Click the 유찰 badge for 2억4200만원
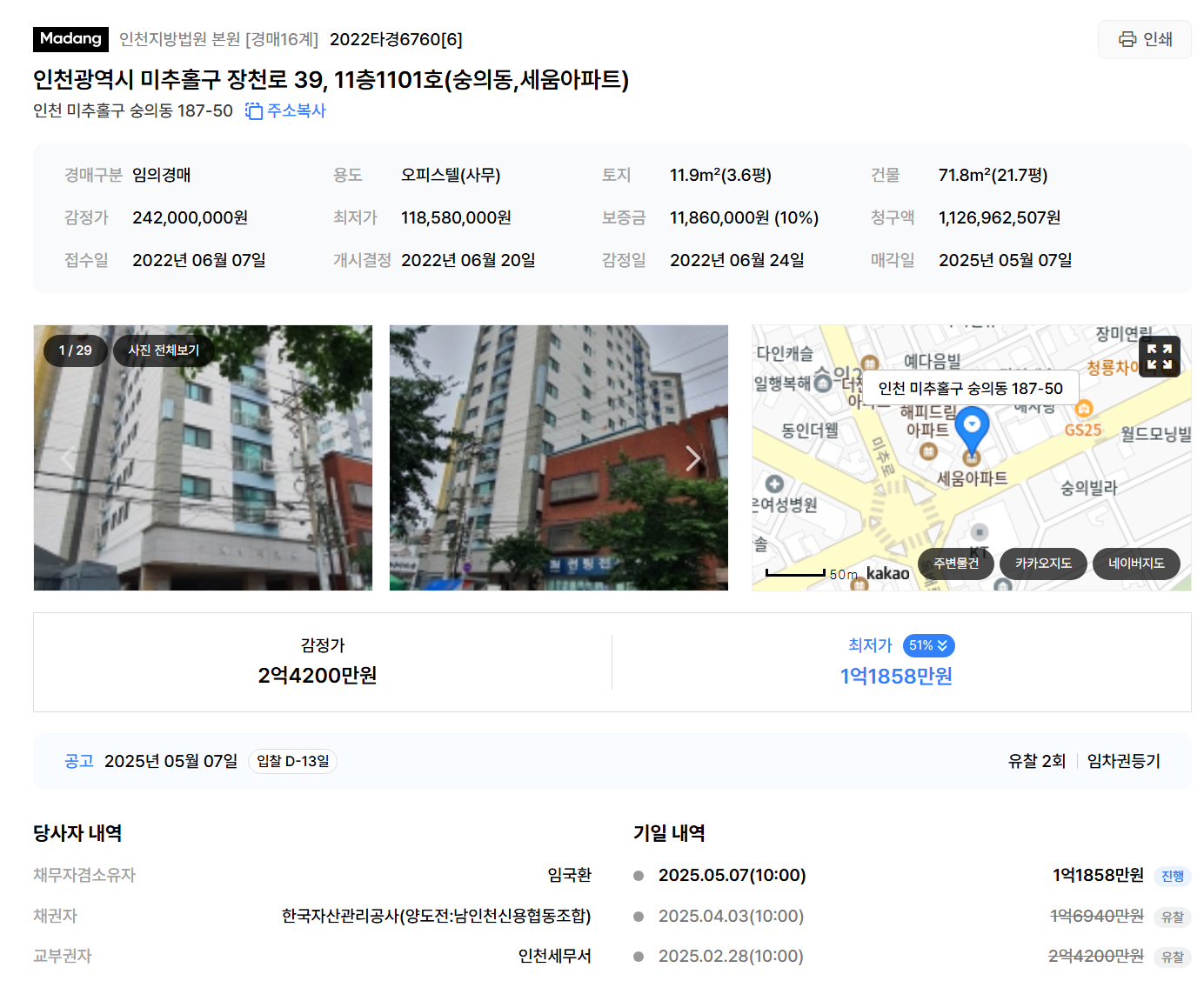 click(x=1172, y=957)
